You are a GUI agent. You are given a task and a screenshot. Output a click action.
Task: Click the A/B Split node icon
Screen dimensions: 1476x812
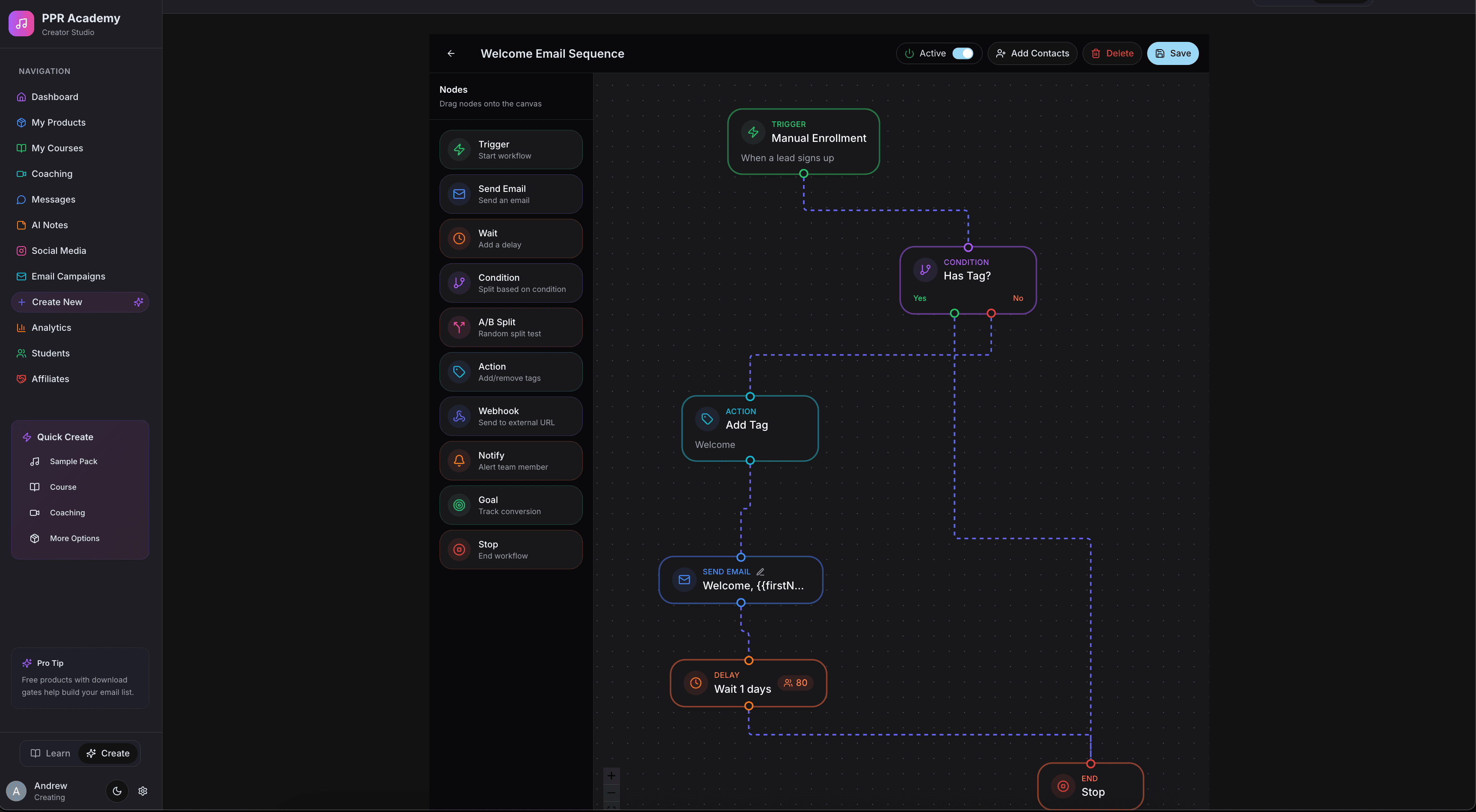(x=459, y=327)
